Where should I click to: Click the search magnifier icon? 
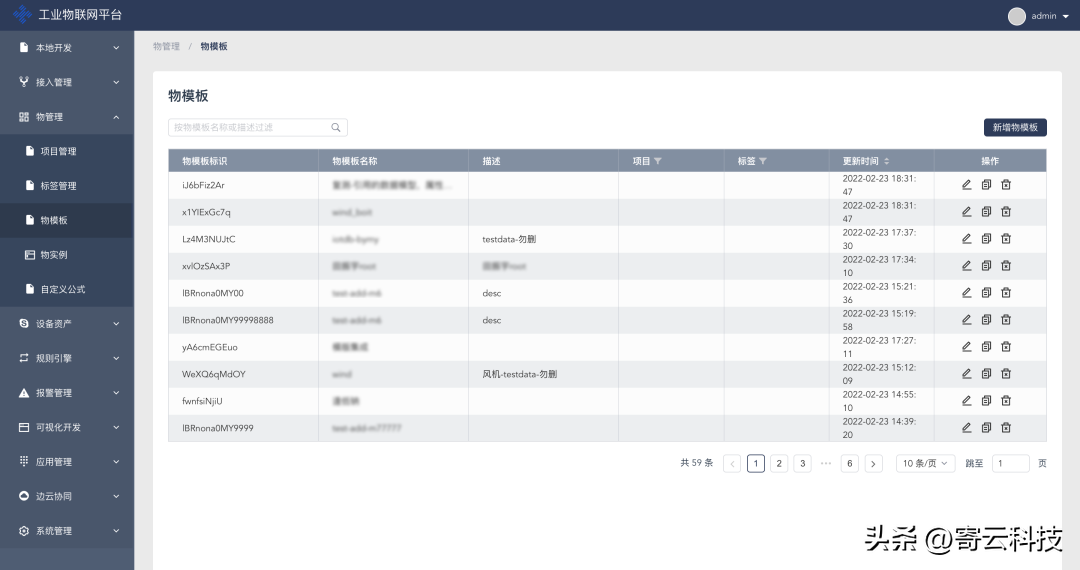pyautogui.click(x=335, y=127)
